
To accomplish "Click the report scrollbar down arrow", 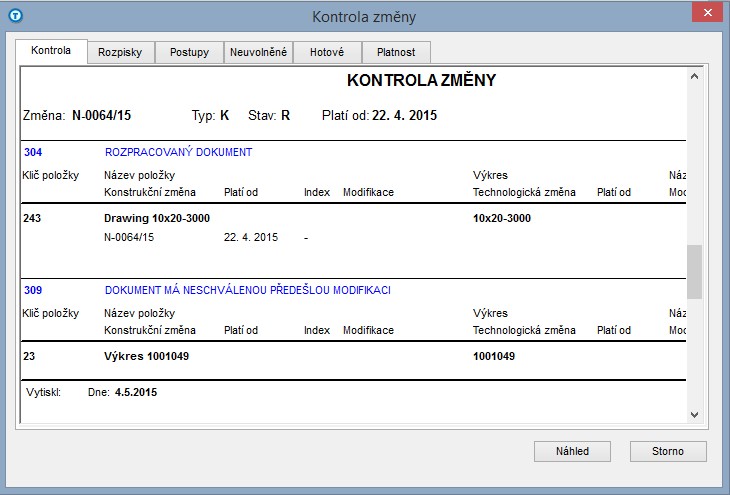I will point(694,413).
